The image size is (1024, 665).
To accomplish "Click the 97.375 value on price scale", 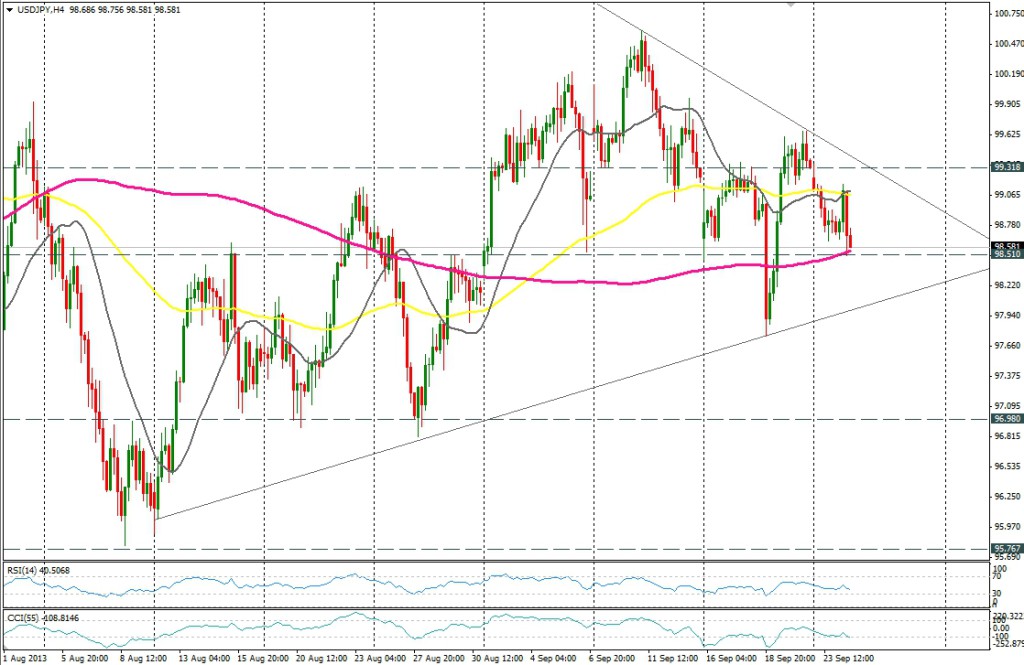I will tap(1005, 376).
